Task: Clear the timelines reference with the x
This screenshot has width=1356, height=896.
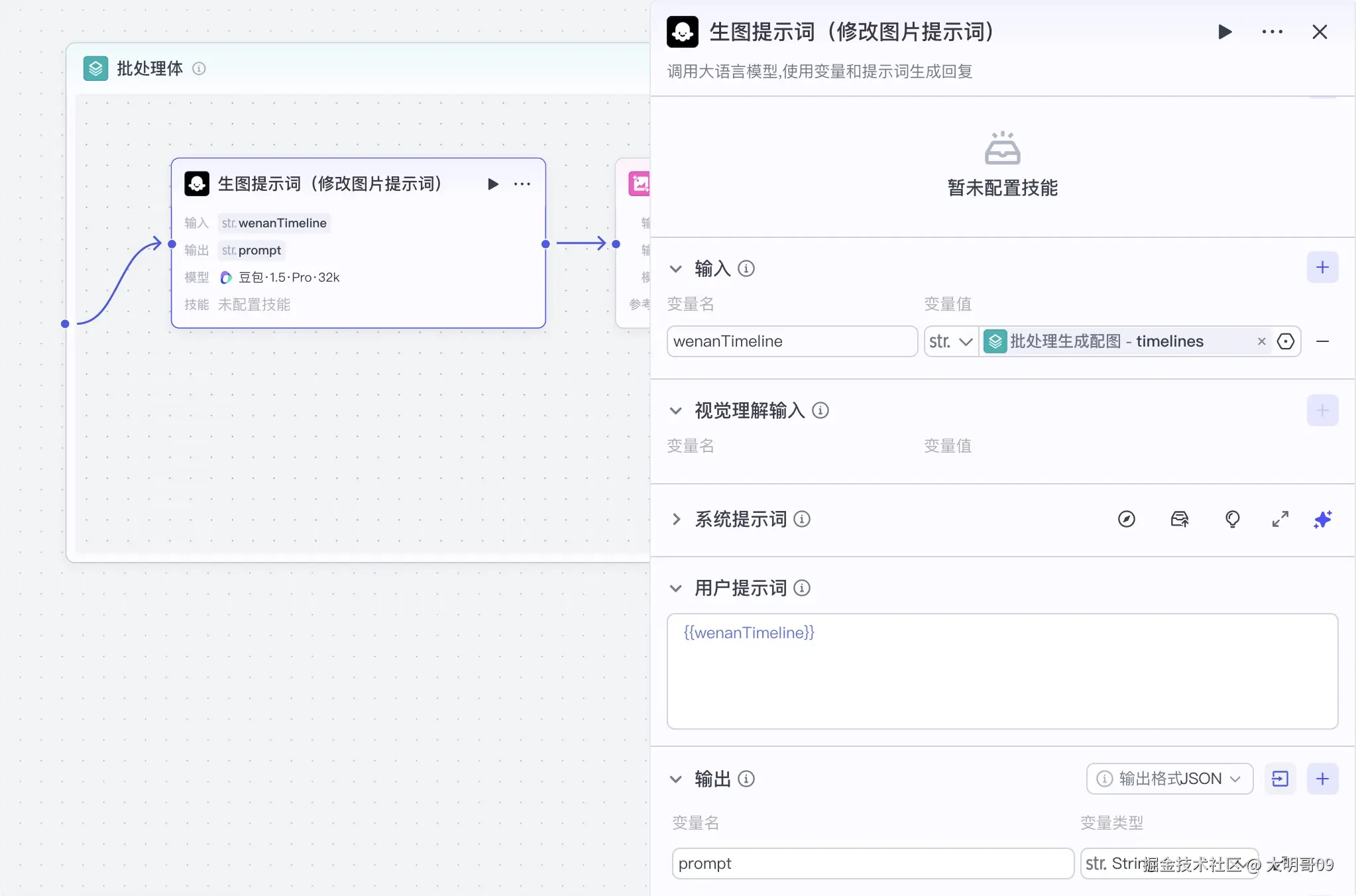Action: tap(1261, 341)
